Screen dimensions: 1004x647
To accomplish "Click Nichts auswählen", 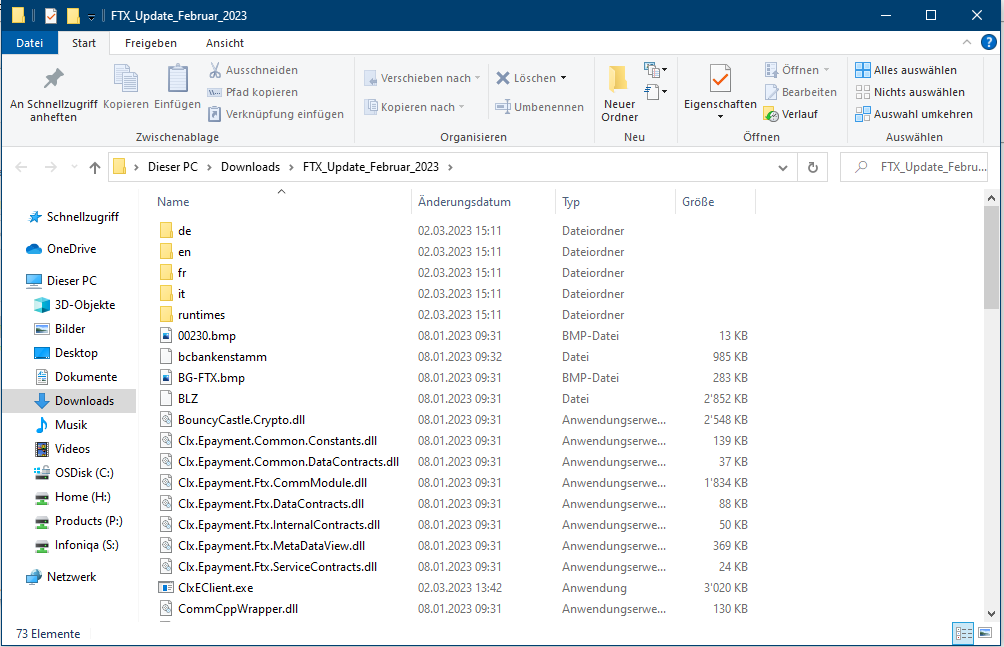I will point(910,92).
